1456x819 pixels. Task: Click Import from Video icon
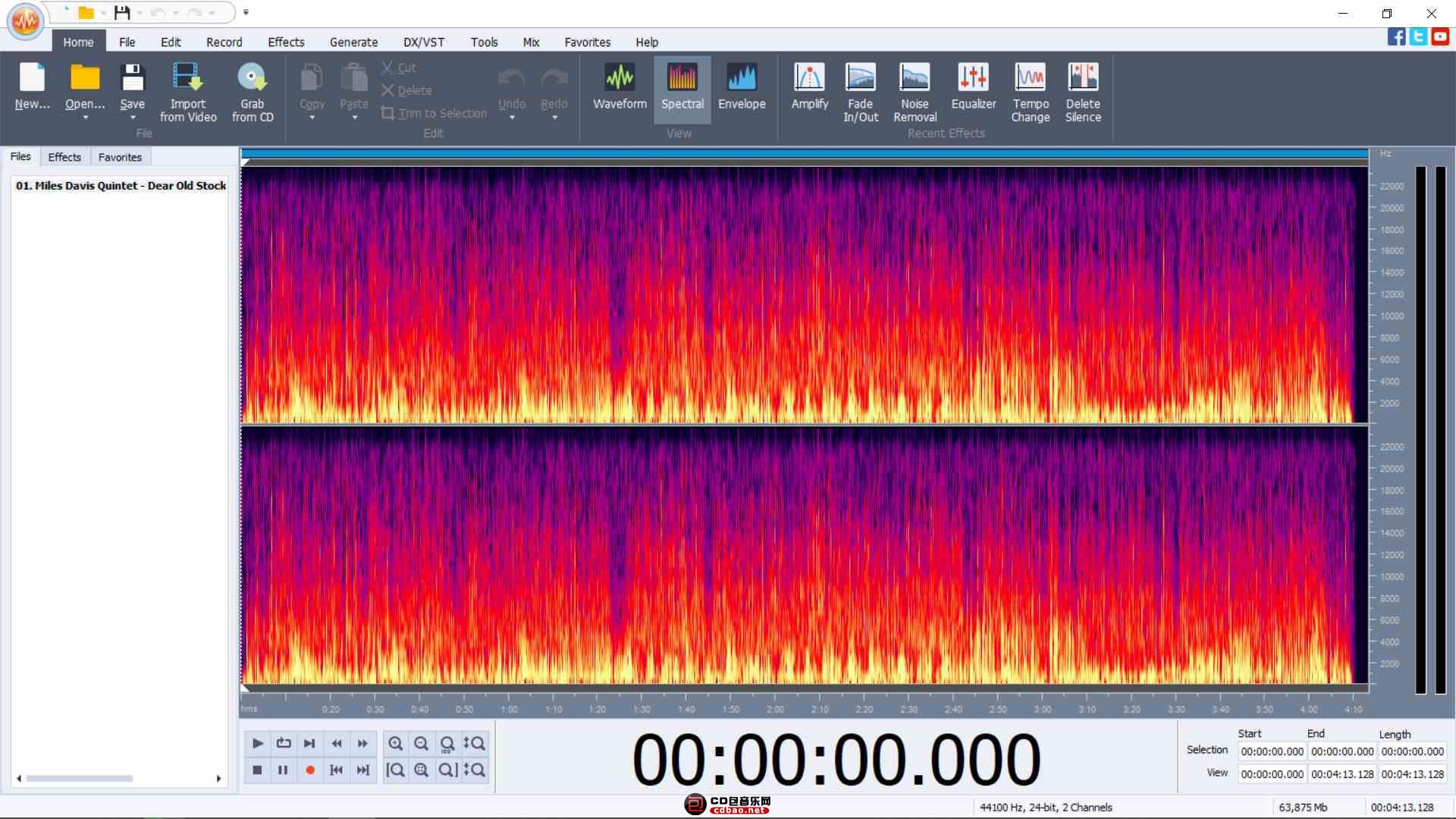point(187,78)
